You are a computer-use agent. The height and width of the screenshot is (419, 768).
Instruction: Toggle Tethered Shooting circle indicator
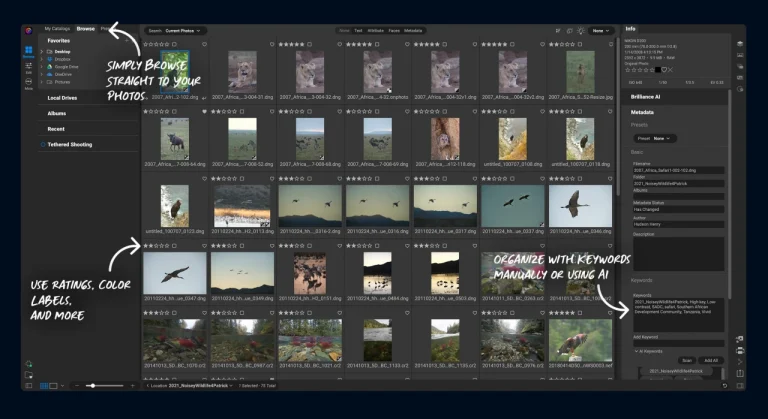coord(43,145)
